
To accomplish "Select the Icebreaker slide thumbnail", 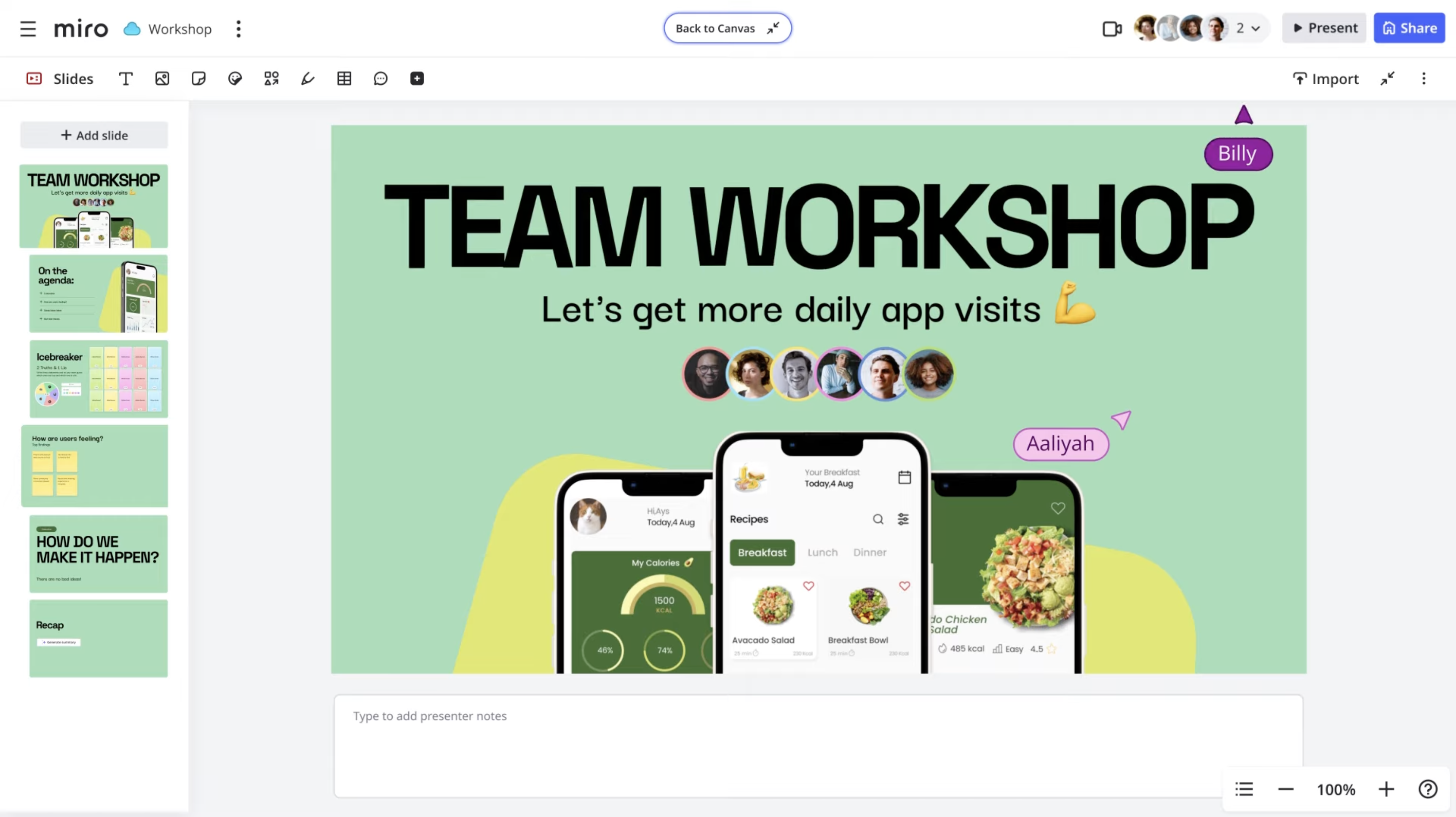I will 98,378.
